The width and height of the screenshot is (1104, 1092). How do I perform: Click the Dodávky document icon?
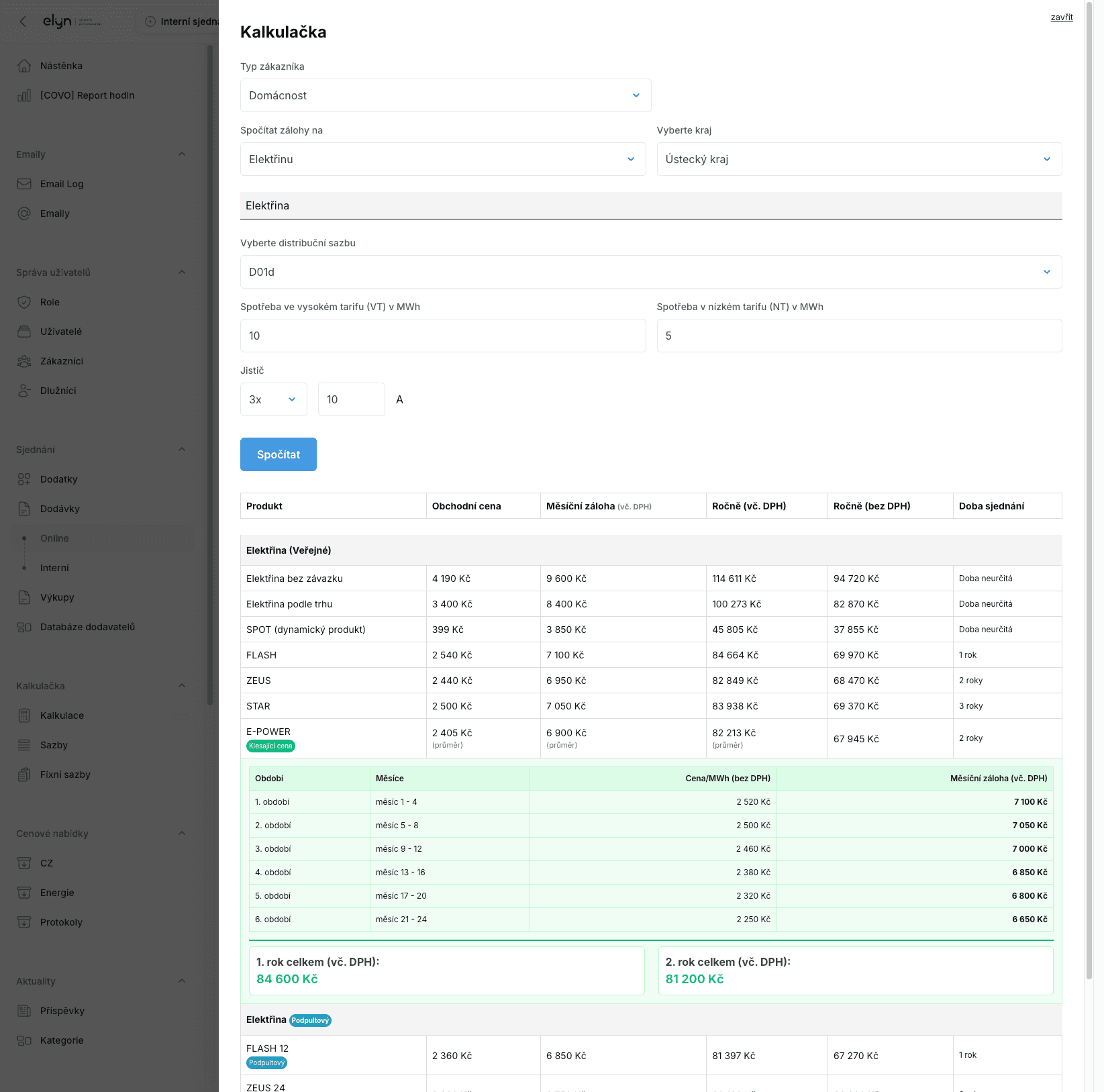[x=24, y=509]
